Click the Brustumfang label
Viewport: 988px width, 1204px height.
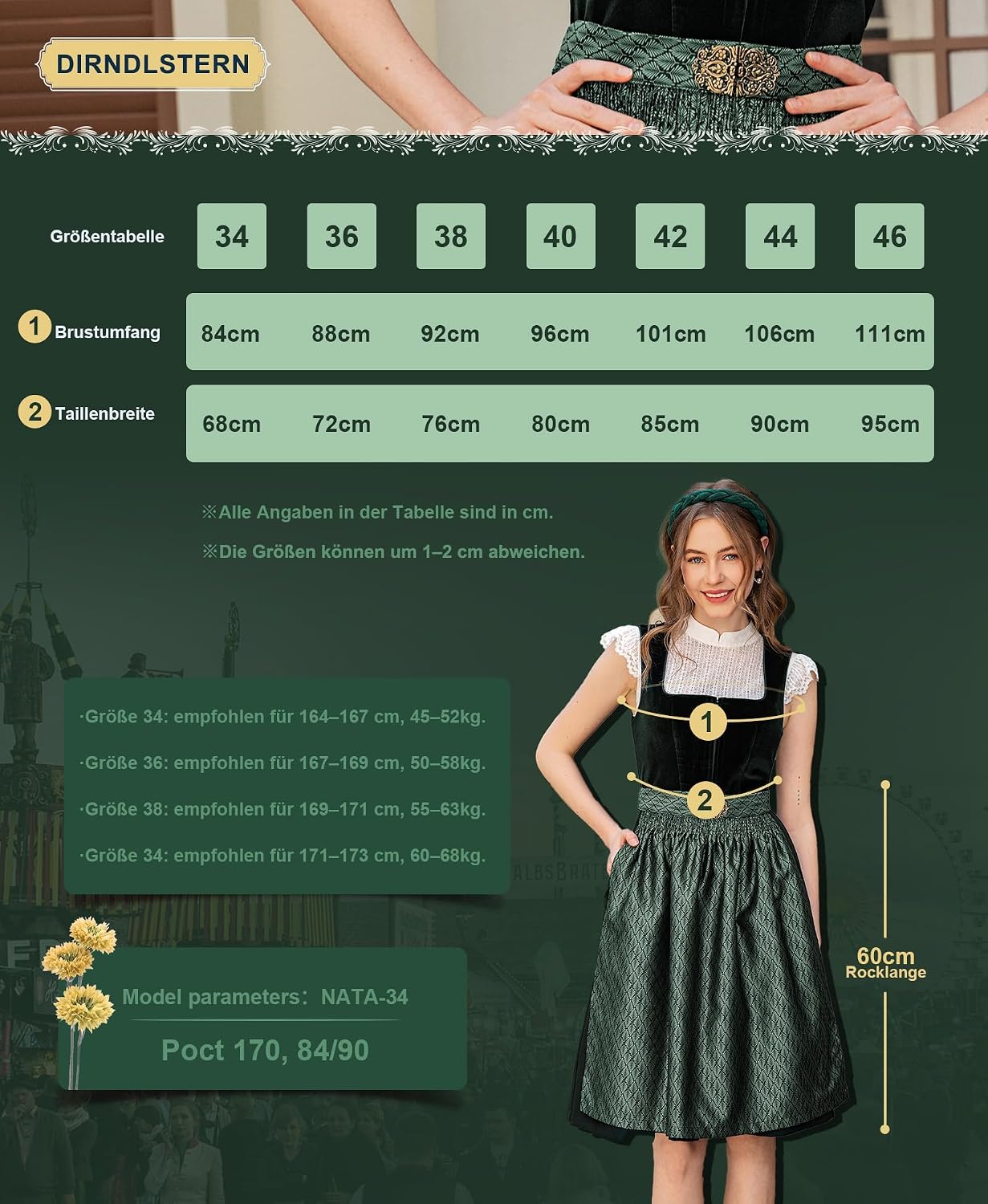108,332
